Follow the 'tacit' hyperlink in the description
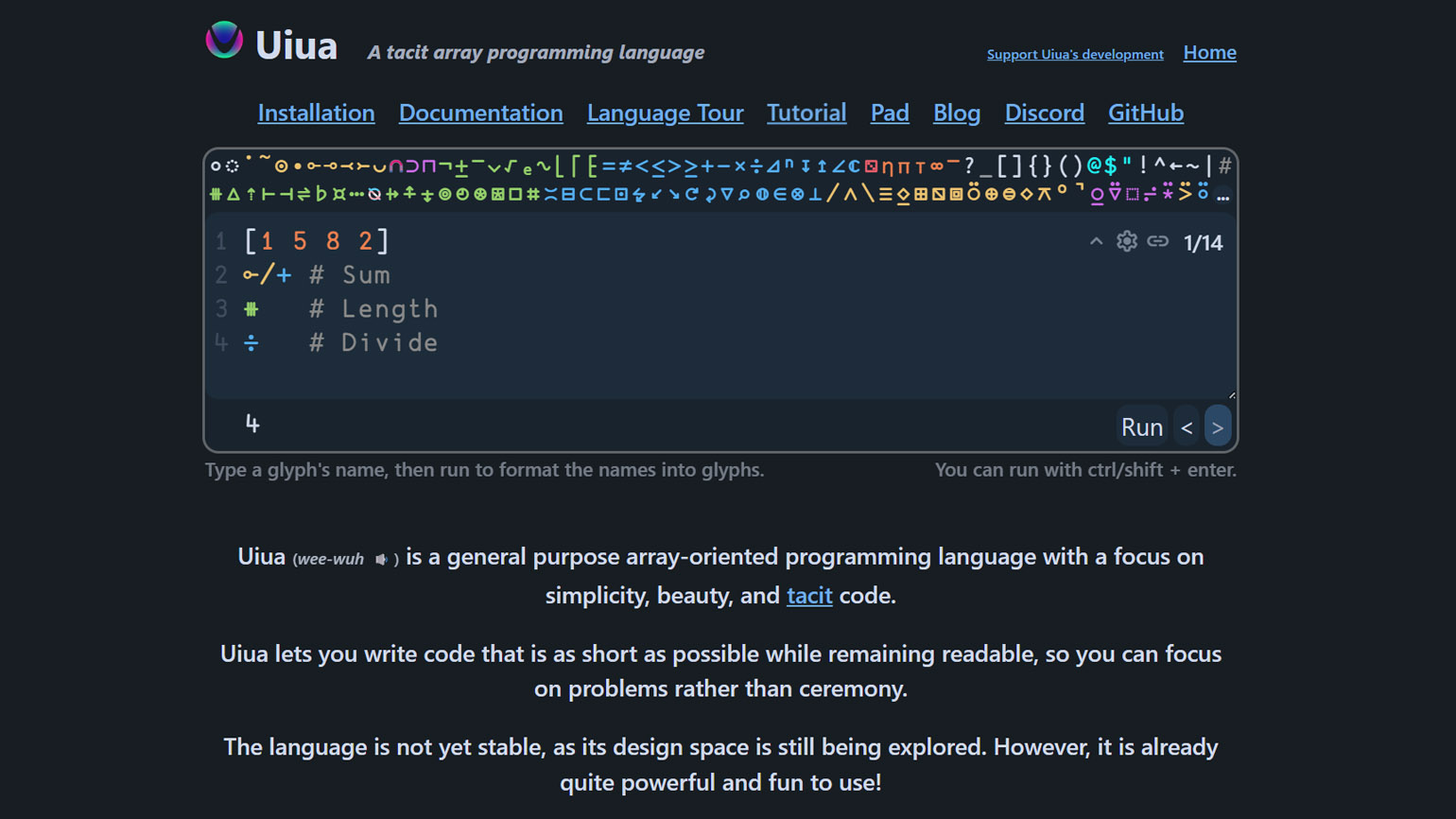This screenshot has height=819, width=1456. [809, 596]
